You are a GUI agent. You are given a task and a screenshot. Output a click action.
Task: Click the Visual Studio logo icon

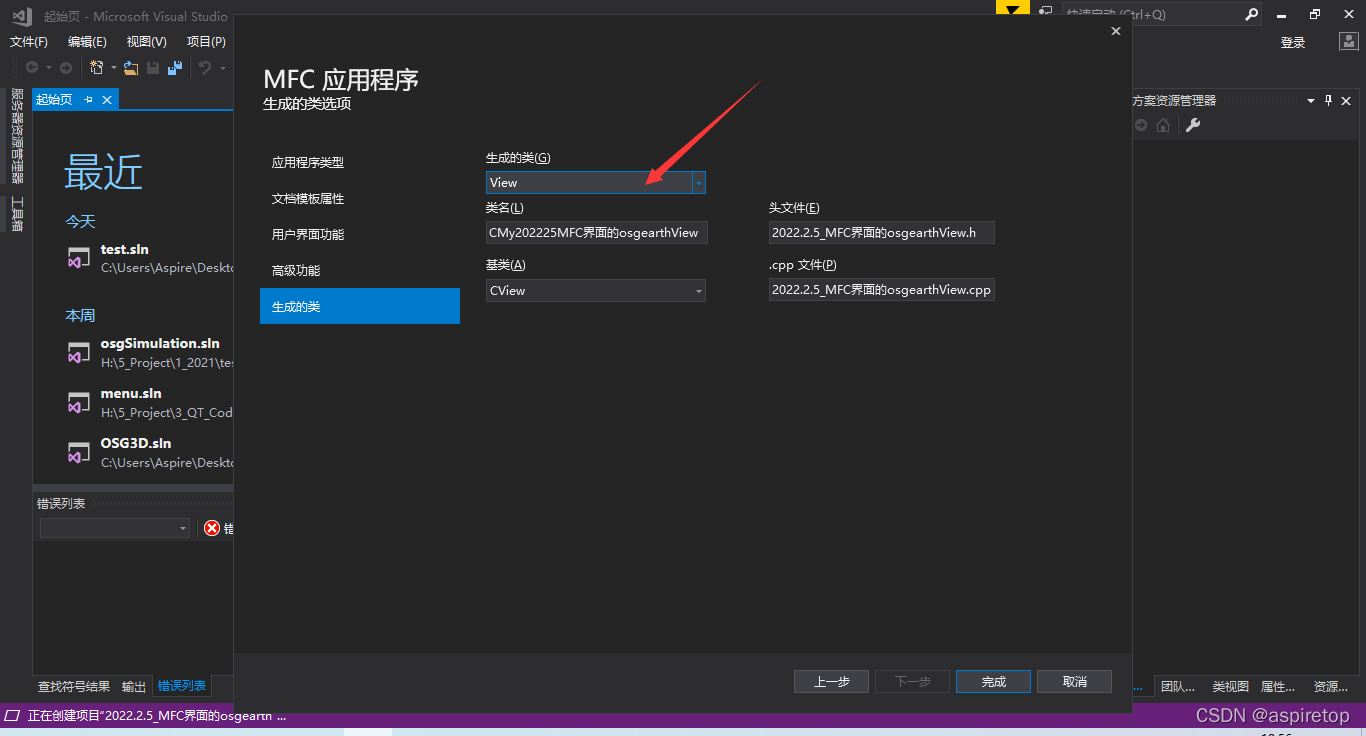click(22, 15)
